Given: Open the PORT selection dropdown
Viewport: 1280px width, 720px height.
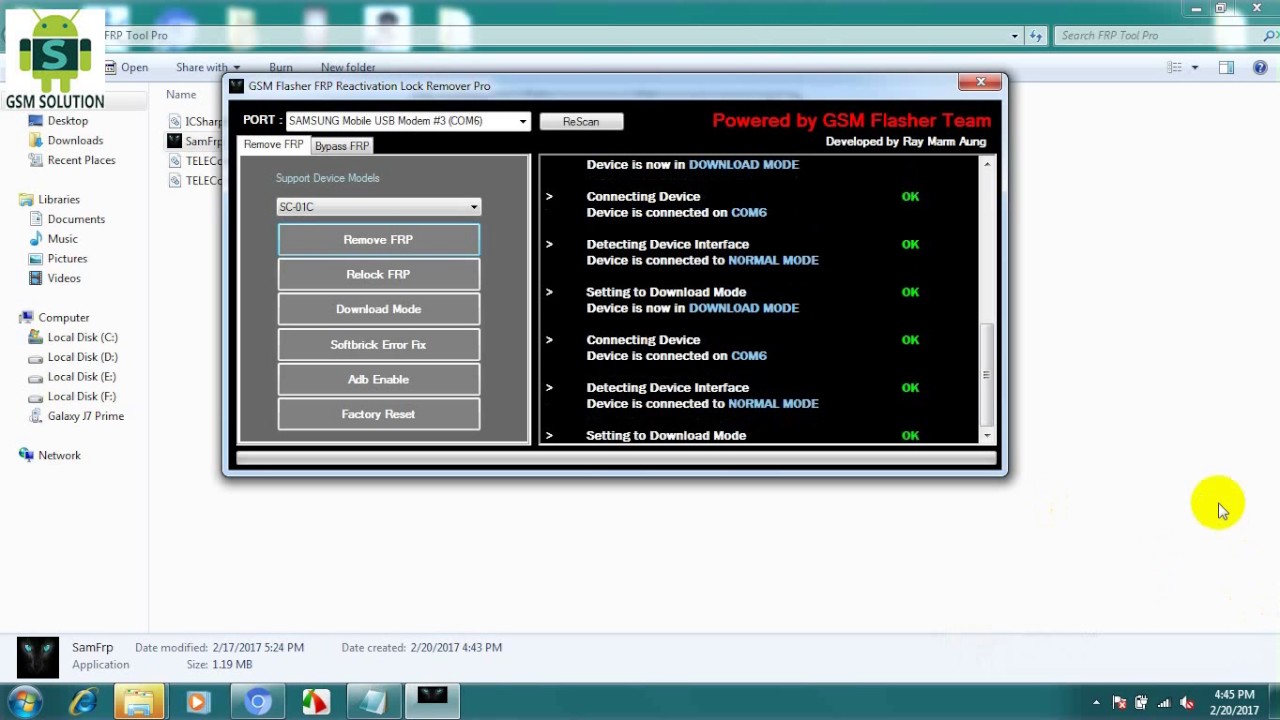Looking at the screenshot, I should [522, 121].
